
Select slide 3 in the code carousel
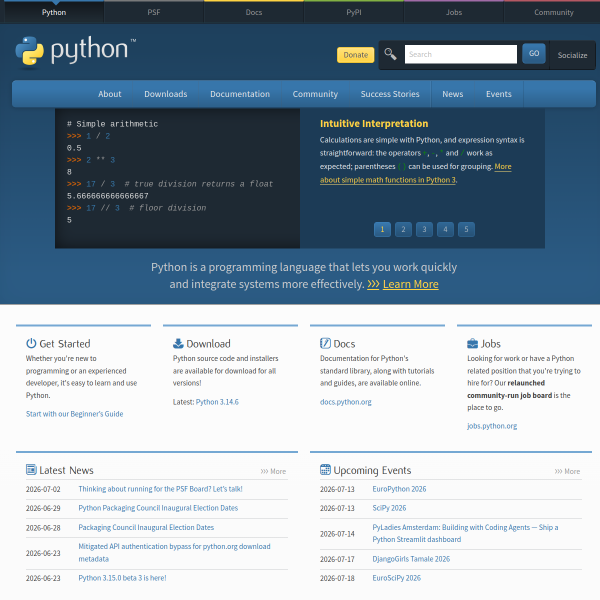[424, 229]
